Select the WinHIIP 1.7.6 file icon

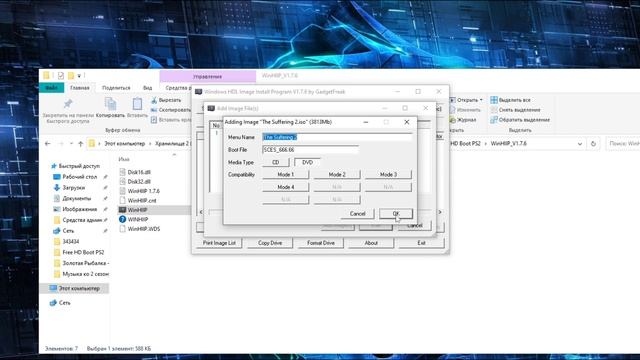[122, 191]
